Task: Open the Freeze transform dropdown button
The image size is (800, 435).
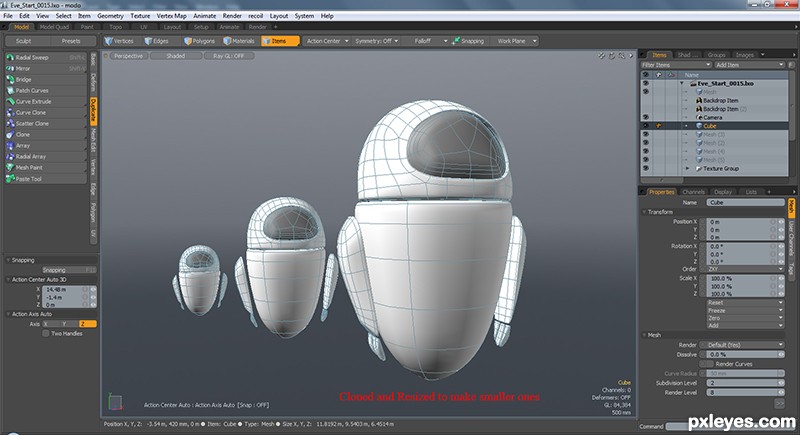Action: click(x=745, y=310)
